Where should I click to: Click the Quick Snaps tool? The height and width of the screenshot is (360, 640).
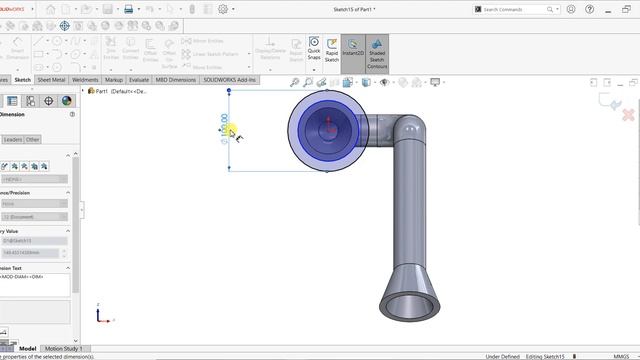[314, 48]
